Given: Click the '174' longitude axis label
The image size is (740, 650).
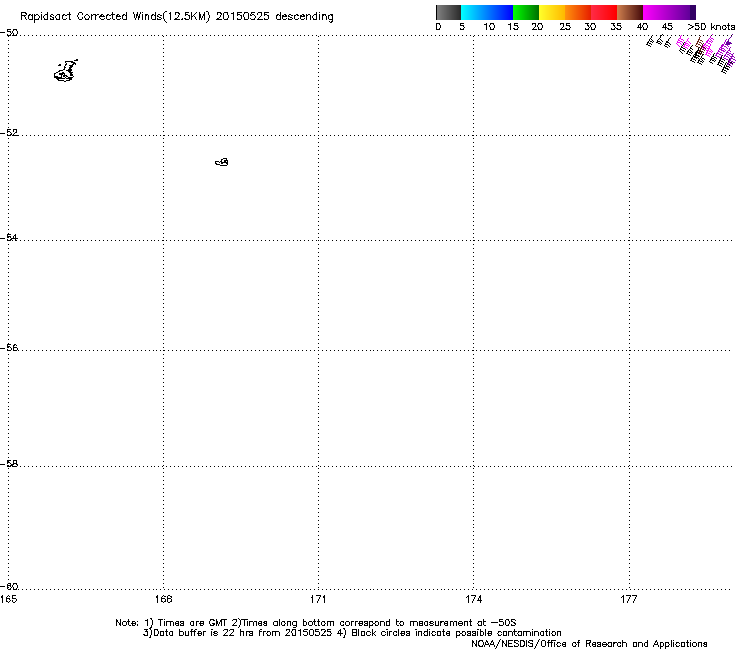Looking at the screenshot, I should (x=473, y=599).
